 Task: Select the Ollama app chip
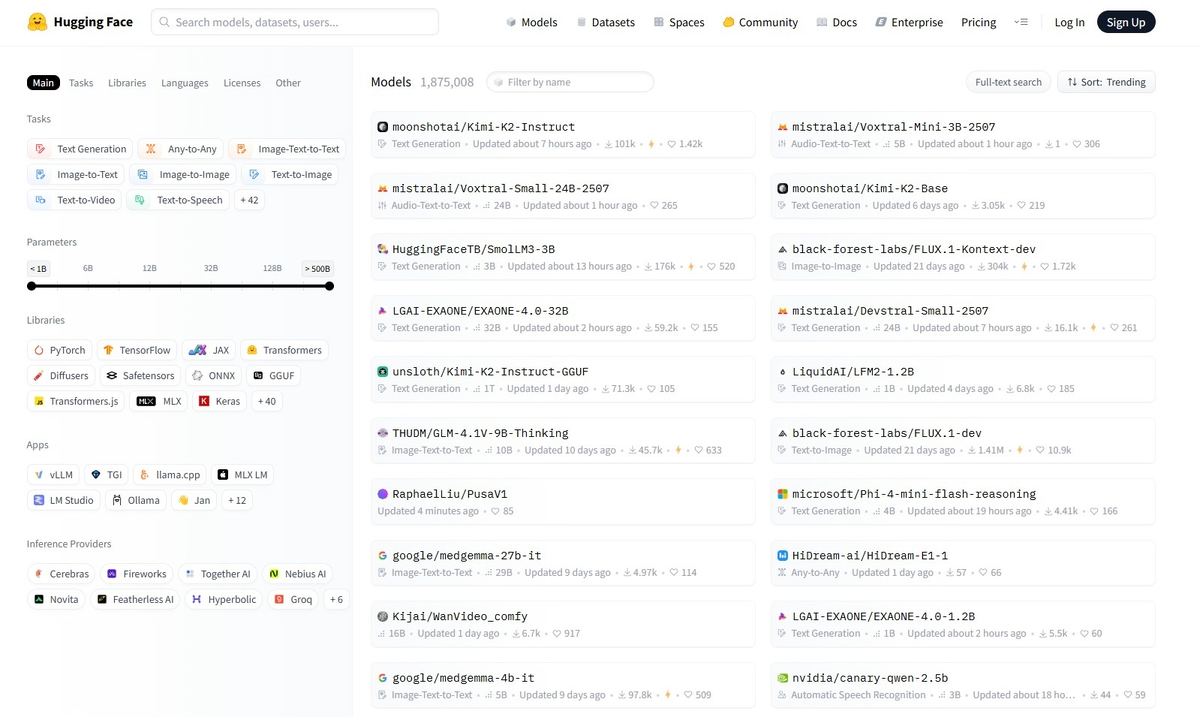point(136,500)
